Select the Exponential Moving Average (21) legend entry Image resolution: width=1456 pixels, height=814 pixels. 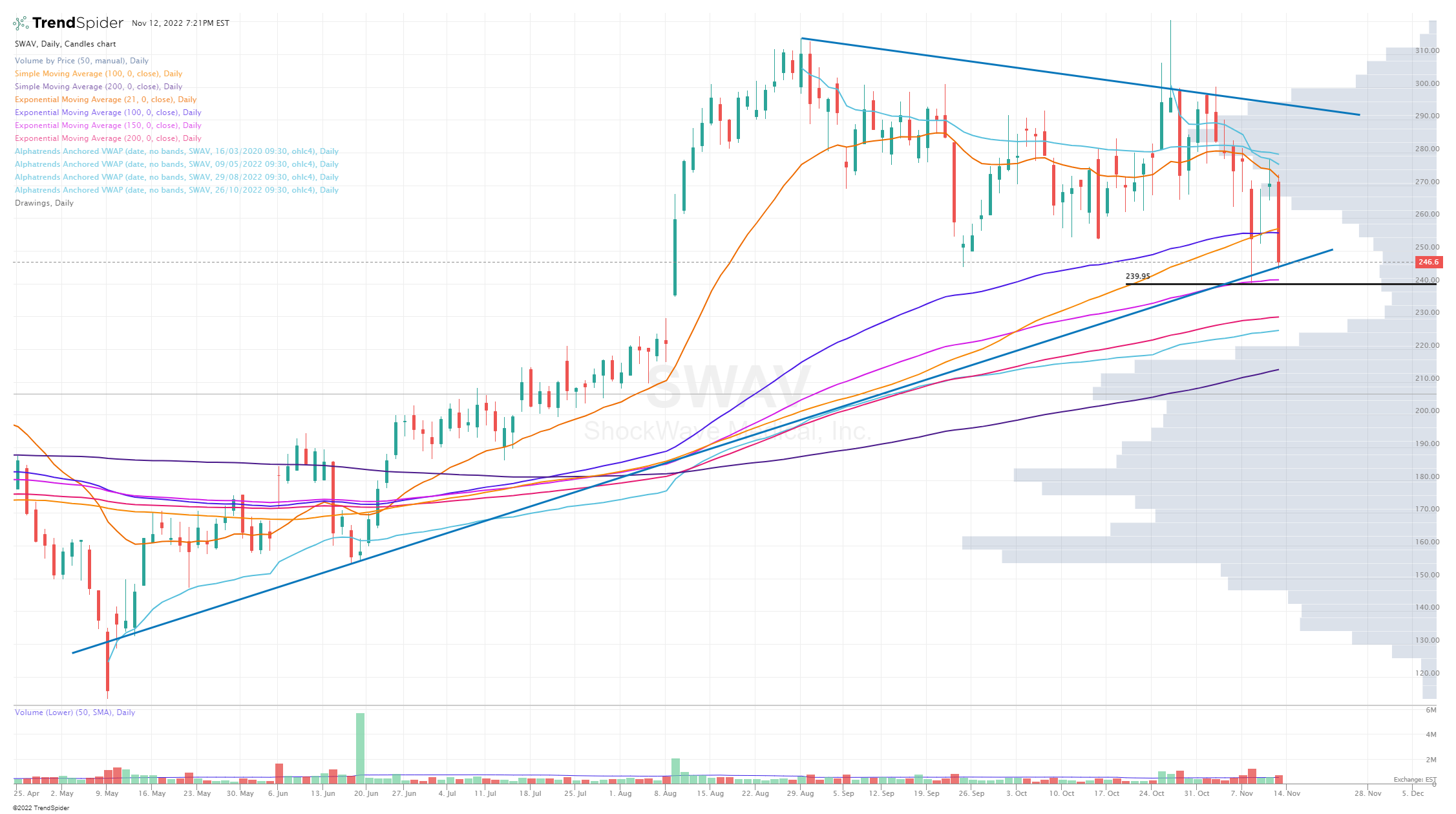105,100
